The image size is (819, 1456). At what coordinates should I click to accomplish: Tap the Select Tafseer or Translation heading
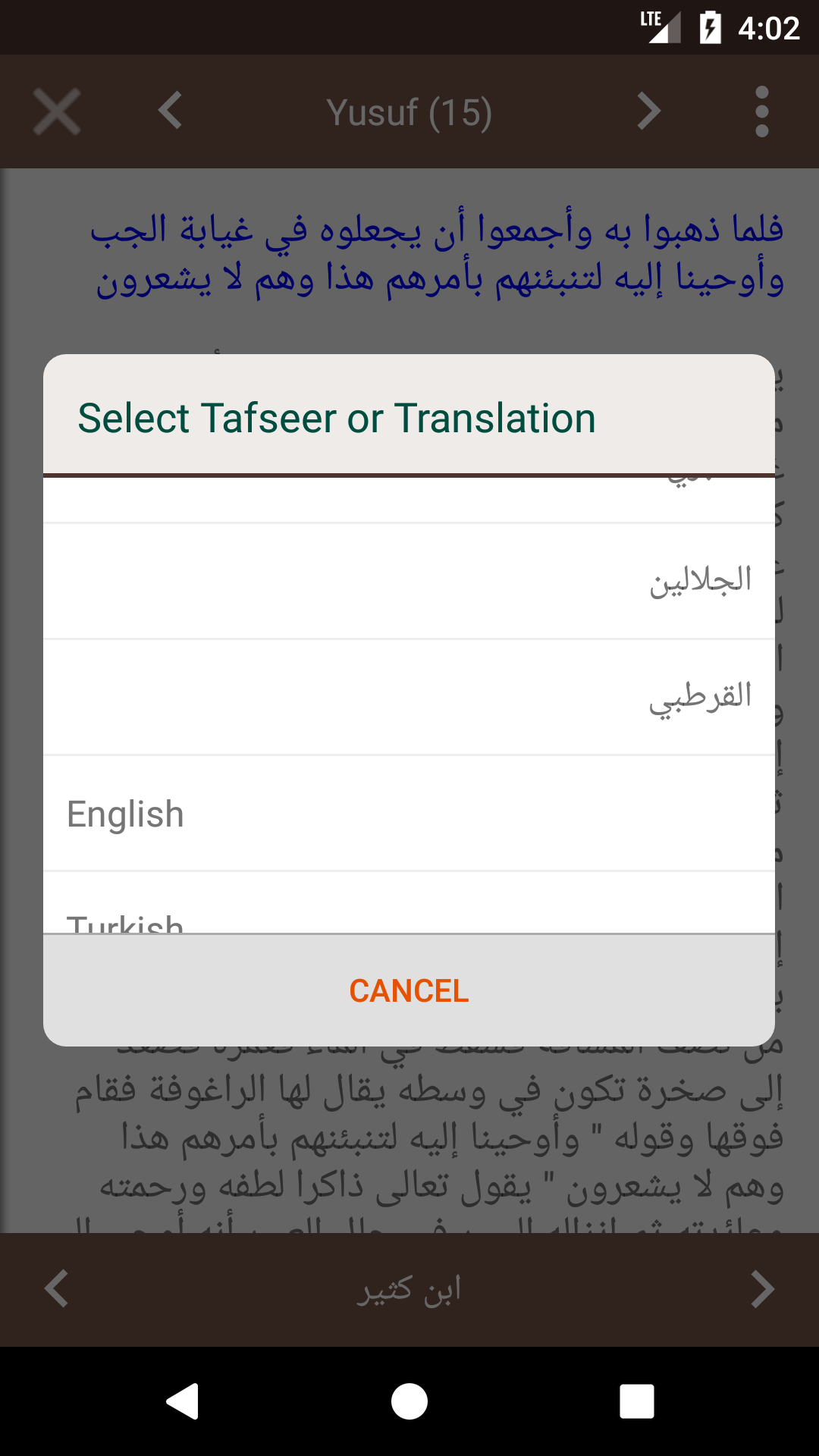337,418
